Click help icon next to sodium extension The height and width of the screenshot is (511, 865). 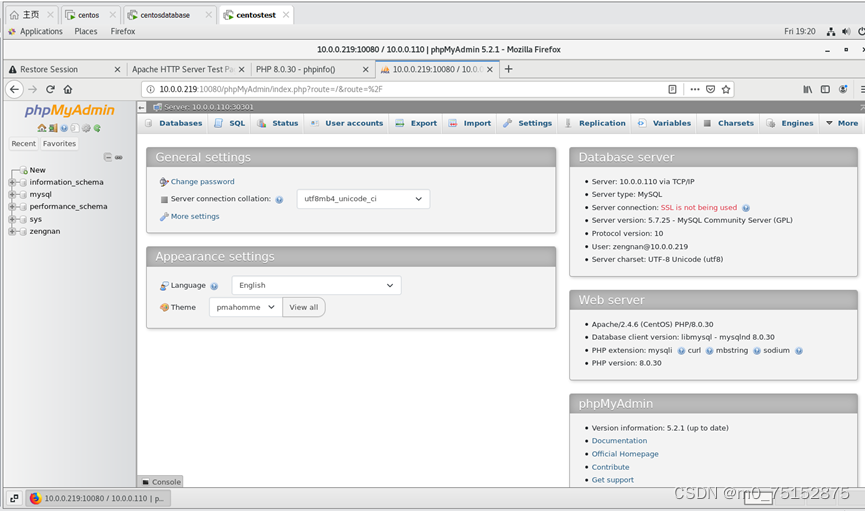tap(799, 351)
